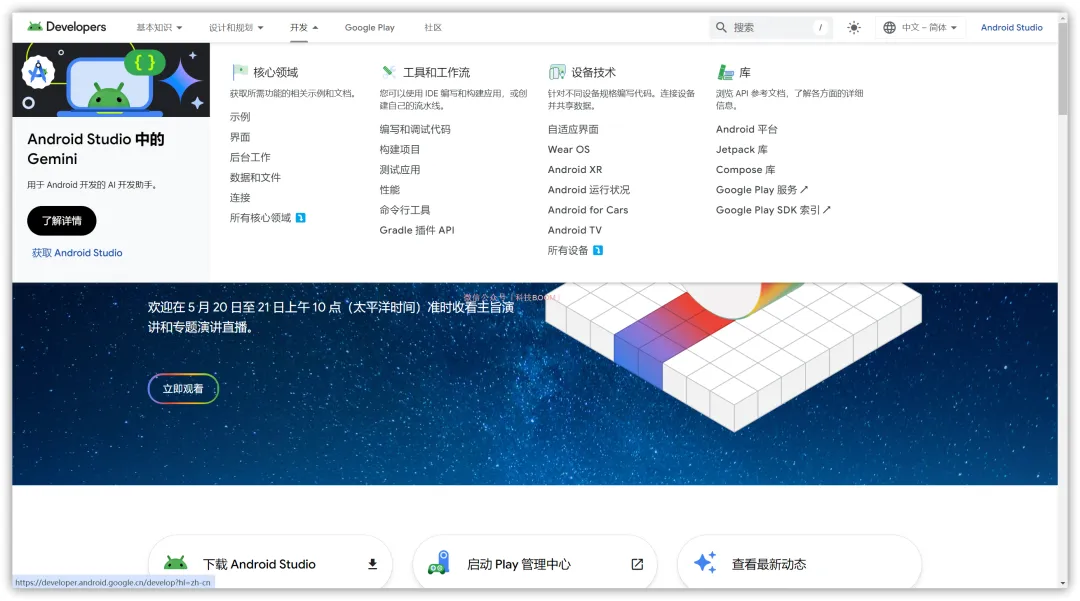The height and width of the screenshot is (601, 1080).
Task: Click the Android Developers logo
Action: 66,27
